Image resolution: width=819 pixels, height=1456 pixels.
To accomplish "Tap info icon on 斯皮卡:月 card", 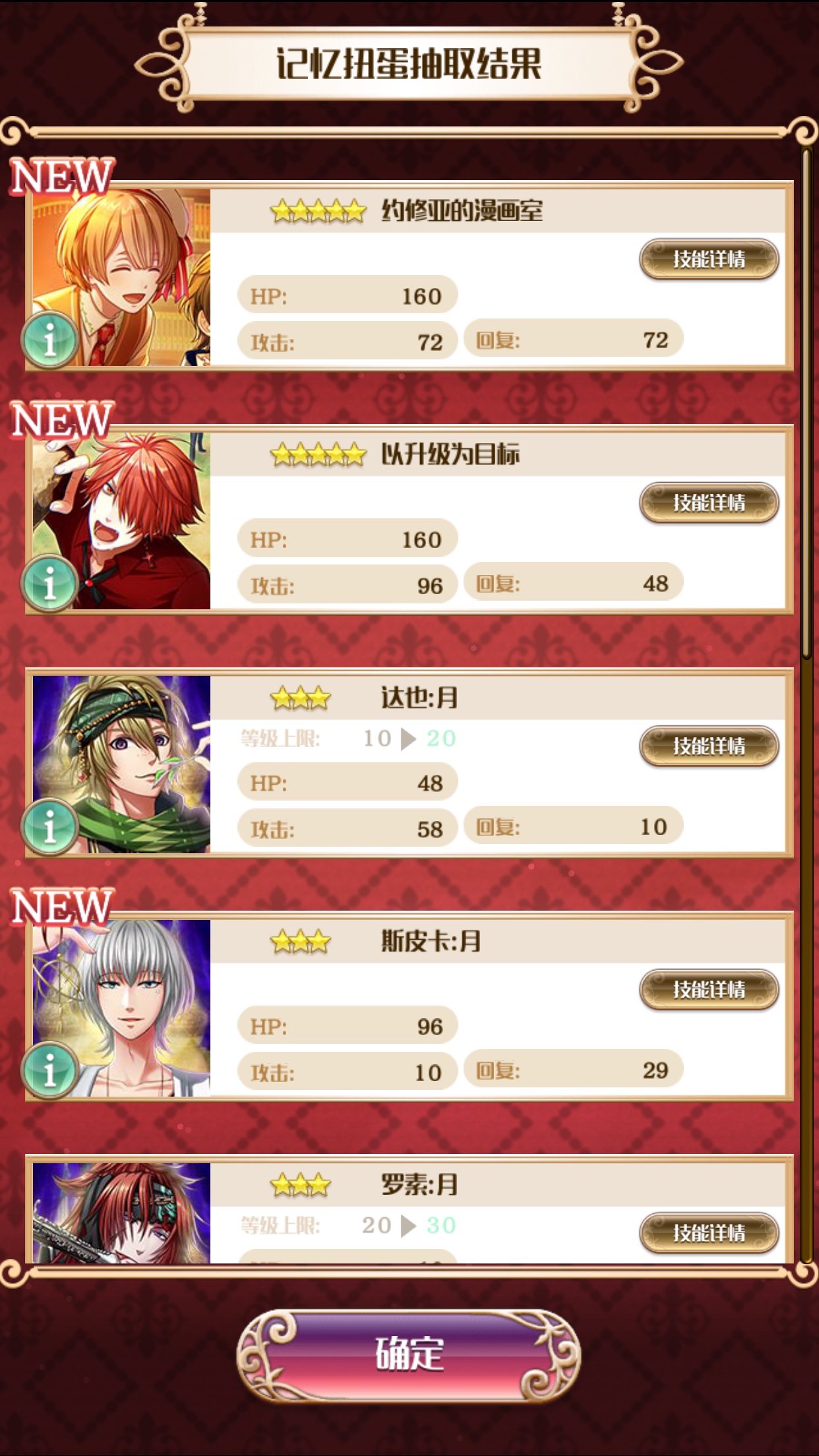I will tap(49, 1070).
